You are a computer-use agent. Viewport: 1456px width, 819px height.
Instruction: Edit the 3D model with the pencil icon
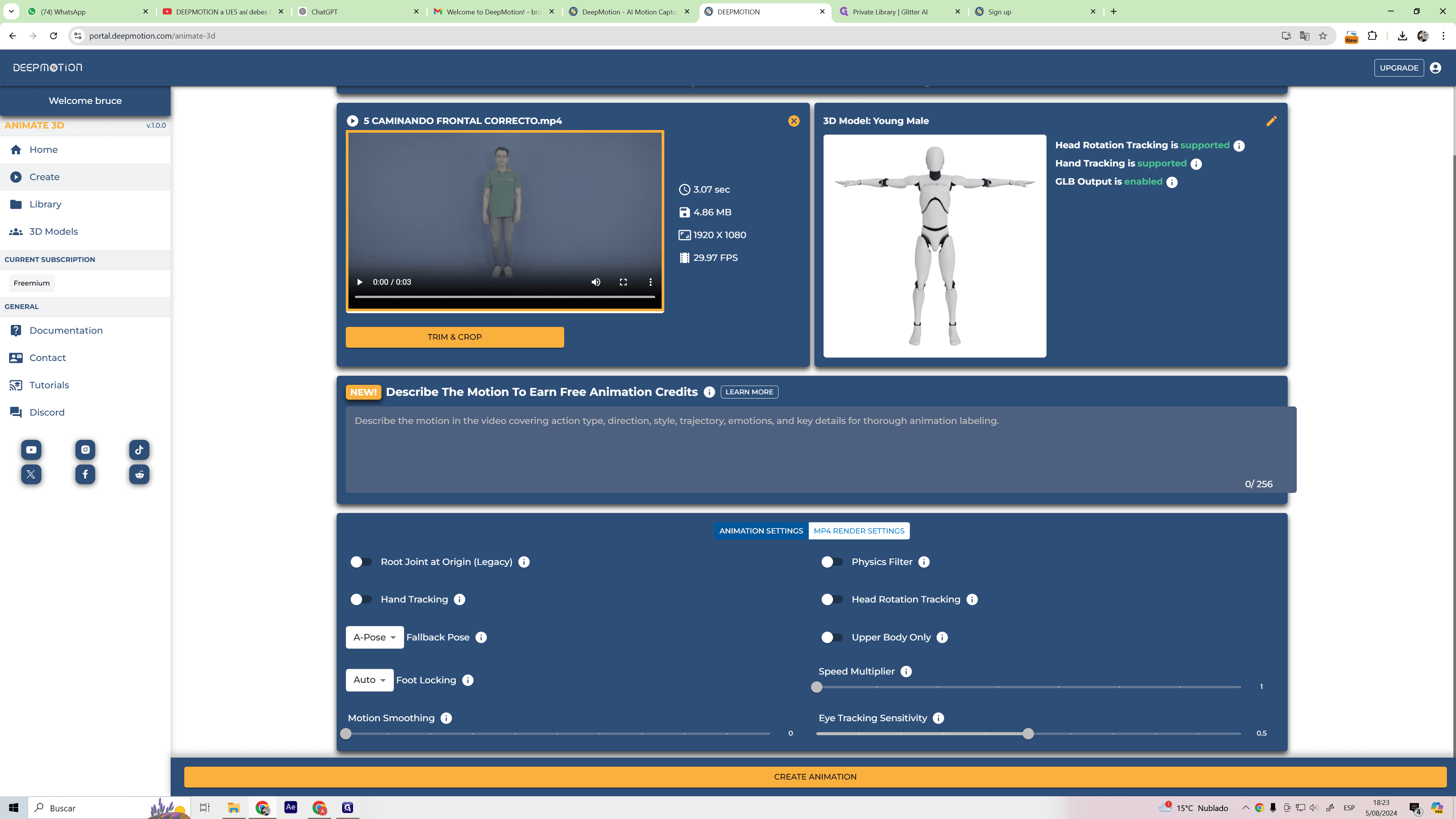(1271, 121)
